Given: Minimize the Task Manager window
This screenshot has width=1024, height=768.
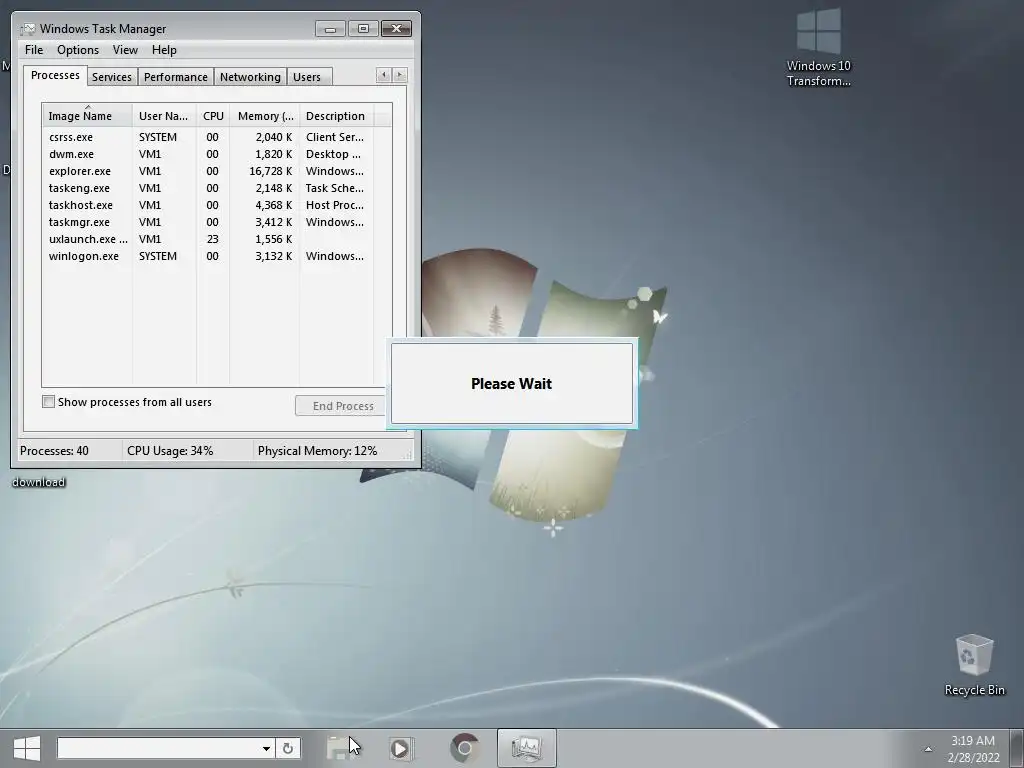Looking at the screenshot, I should click(x=330, y=29).
